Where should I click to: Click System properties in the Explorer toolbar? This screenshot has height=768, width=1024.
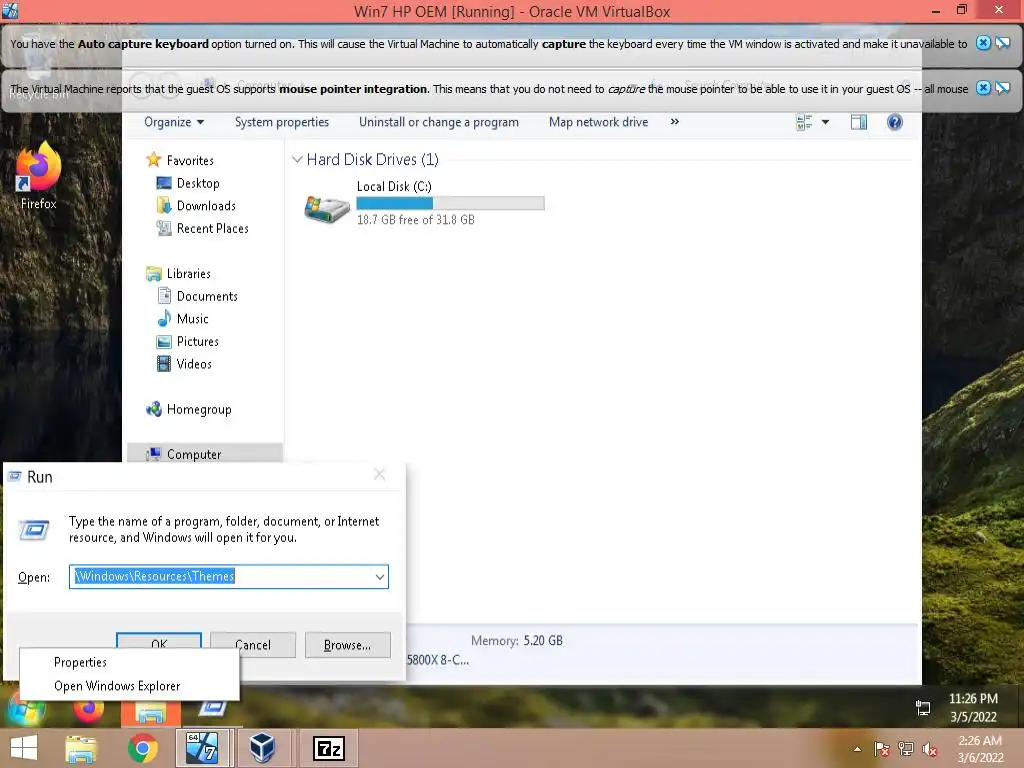[281, 122]
